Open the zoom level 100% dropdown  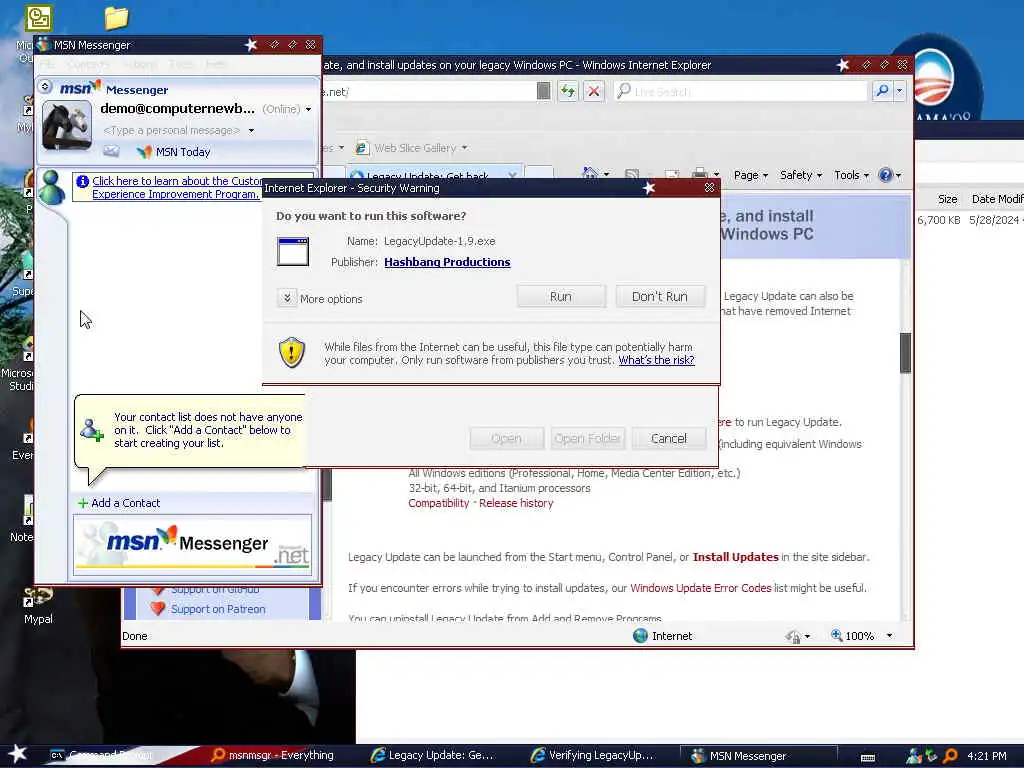click(889, 636)
